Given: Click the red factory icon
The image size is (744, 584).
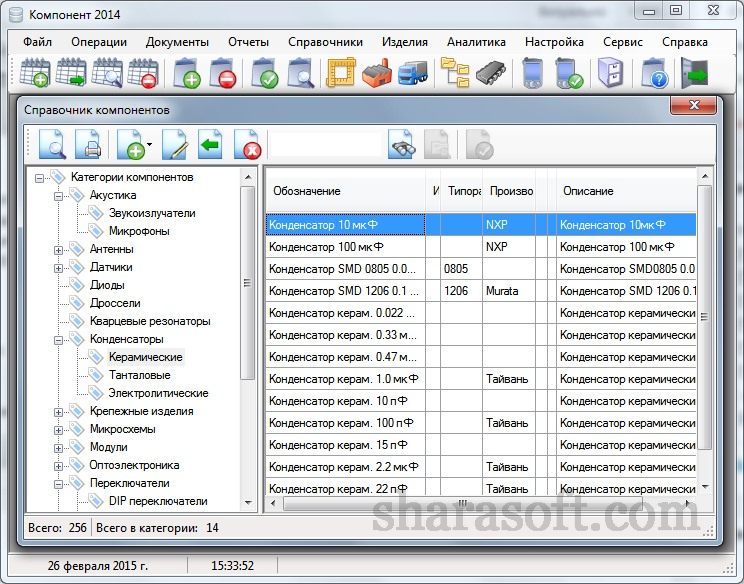Looking at the screenshot, I should tap(377, 73).
